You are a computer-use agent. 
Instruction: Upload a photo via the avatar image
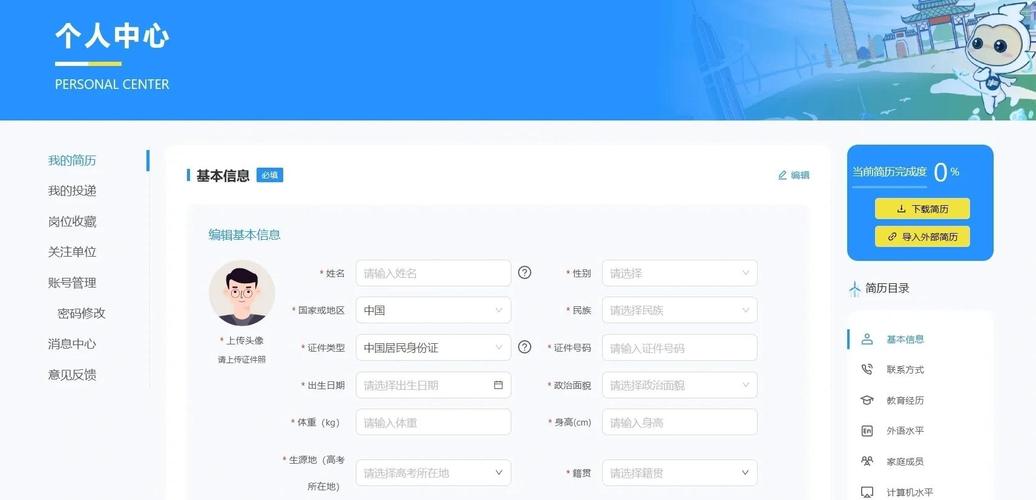click(242, 293)
